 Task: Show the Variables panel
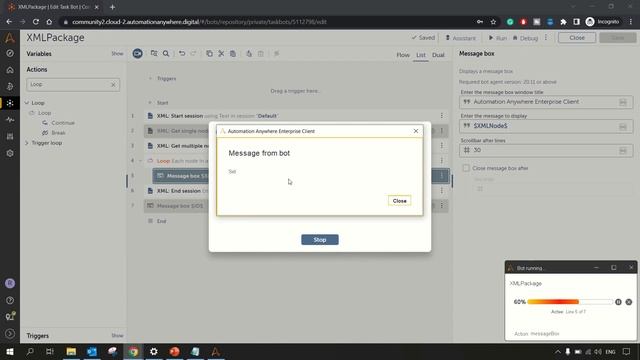click(117, 53)
